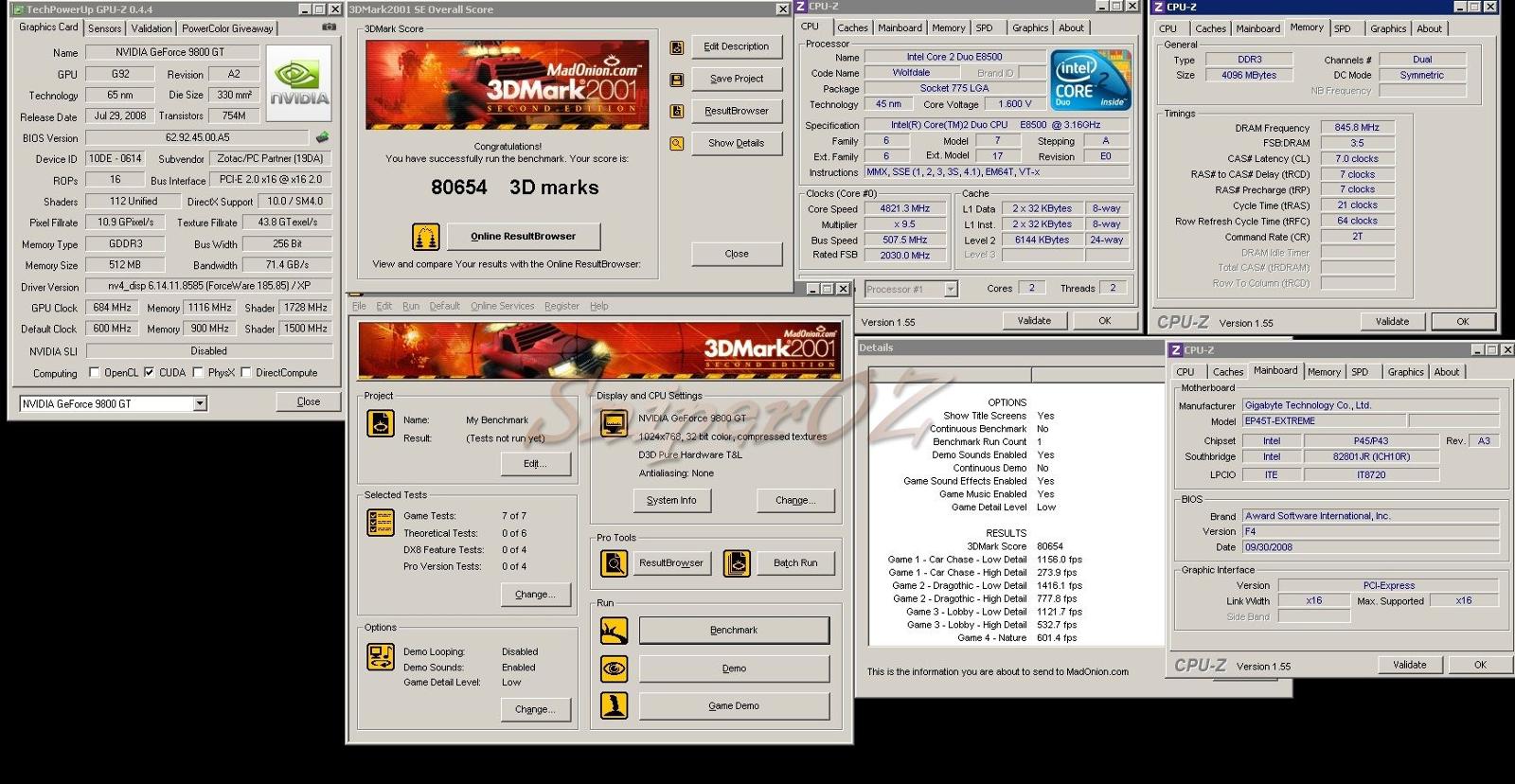Click the Core Speed value in CPU-Z
Image resolution: width=1515 pixels, height=784 pixels.
pyautogui.click(x=905, y=208)
